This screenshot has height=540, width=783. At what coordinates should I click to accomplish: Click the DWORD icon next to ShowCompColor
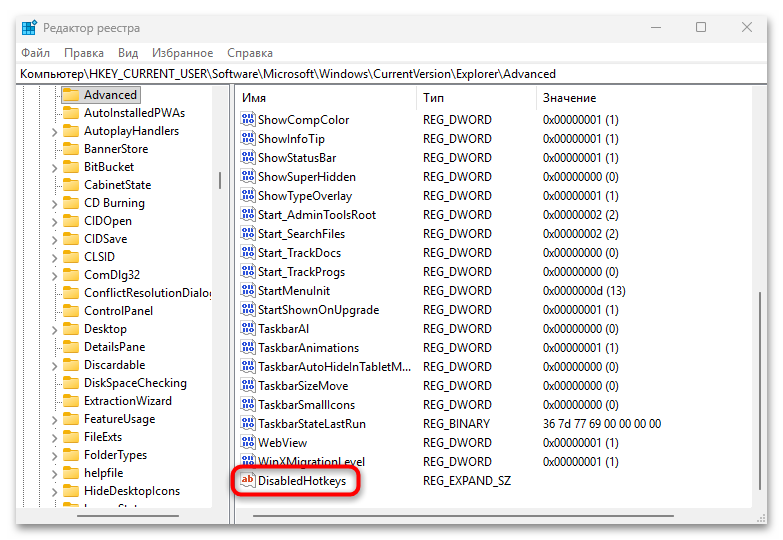click(x=248, y=119)
